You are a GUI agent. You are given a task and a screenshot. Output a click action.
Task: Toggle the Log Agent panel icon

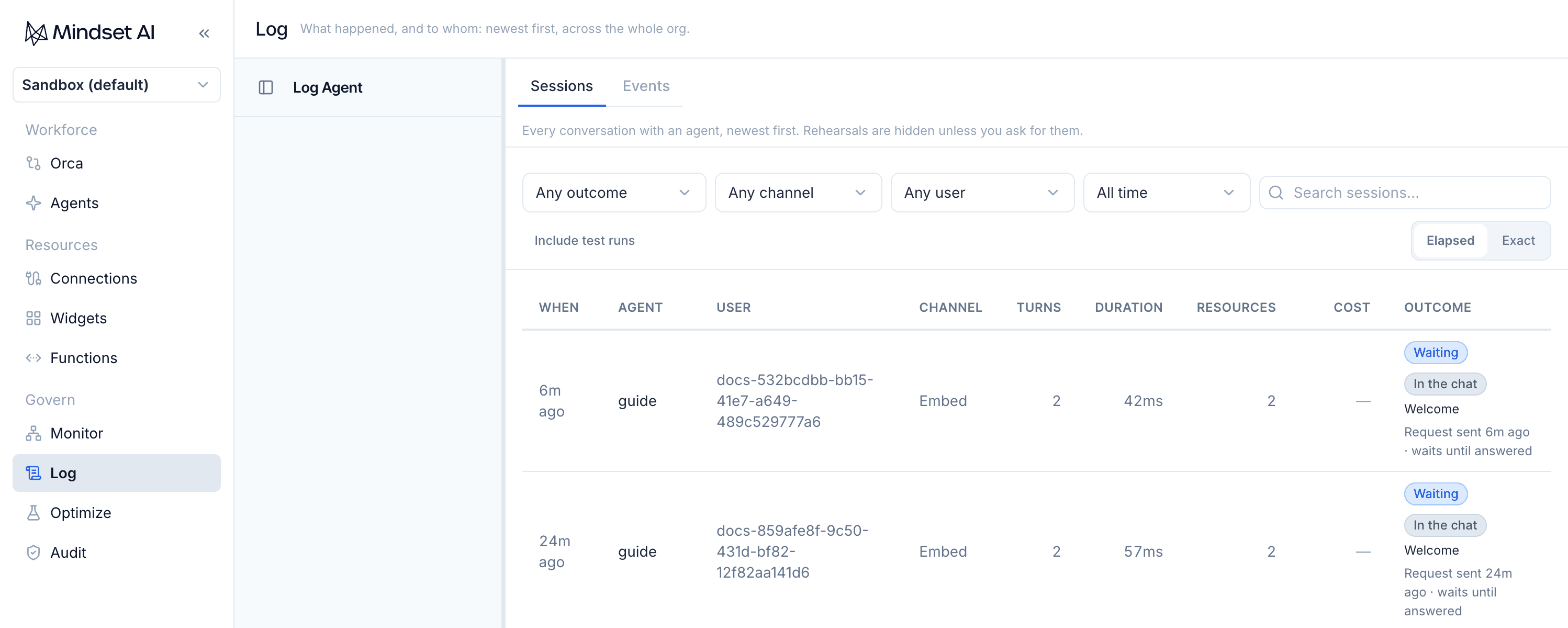click(x=266, y=88)
